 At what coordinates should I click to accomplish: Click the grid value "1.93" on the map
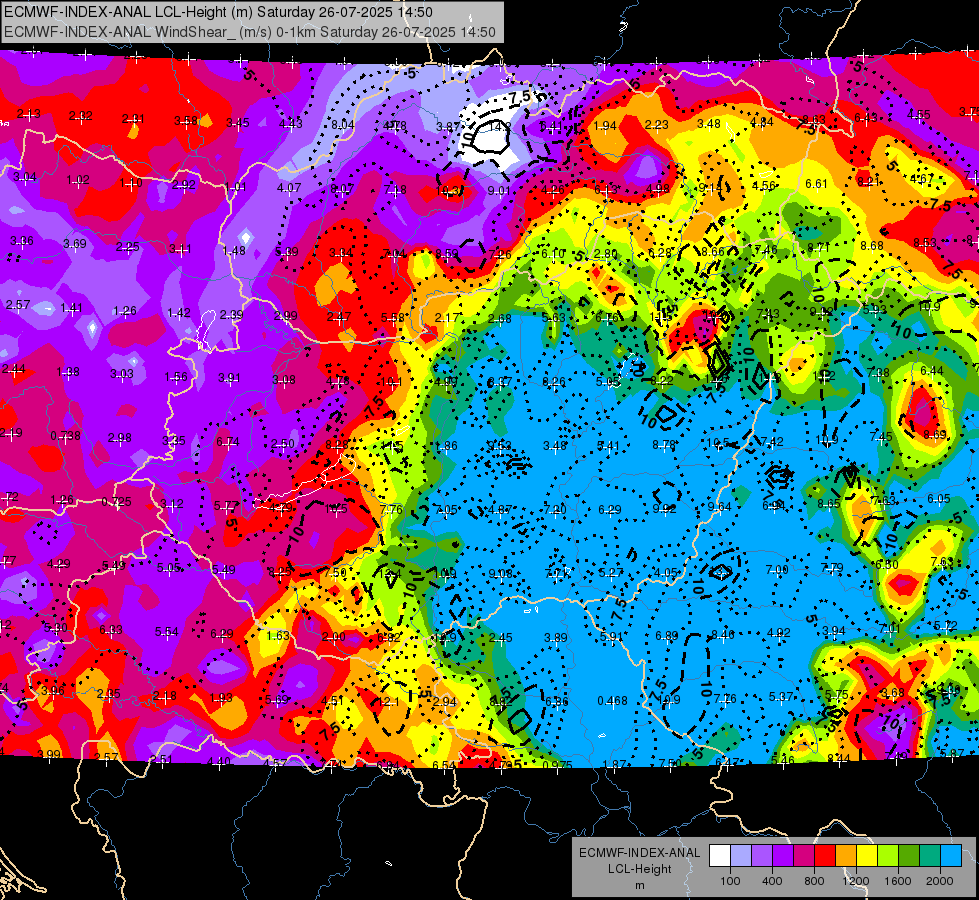(x=221, y=698)
